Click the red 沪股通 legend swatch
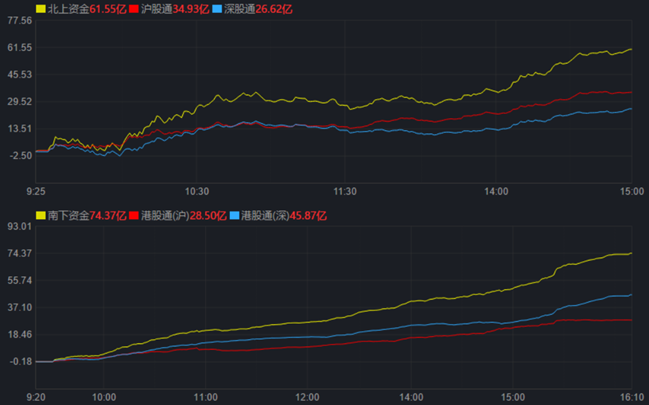Viewport: 649px width, 405px height. (134, 9)
